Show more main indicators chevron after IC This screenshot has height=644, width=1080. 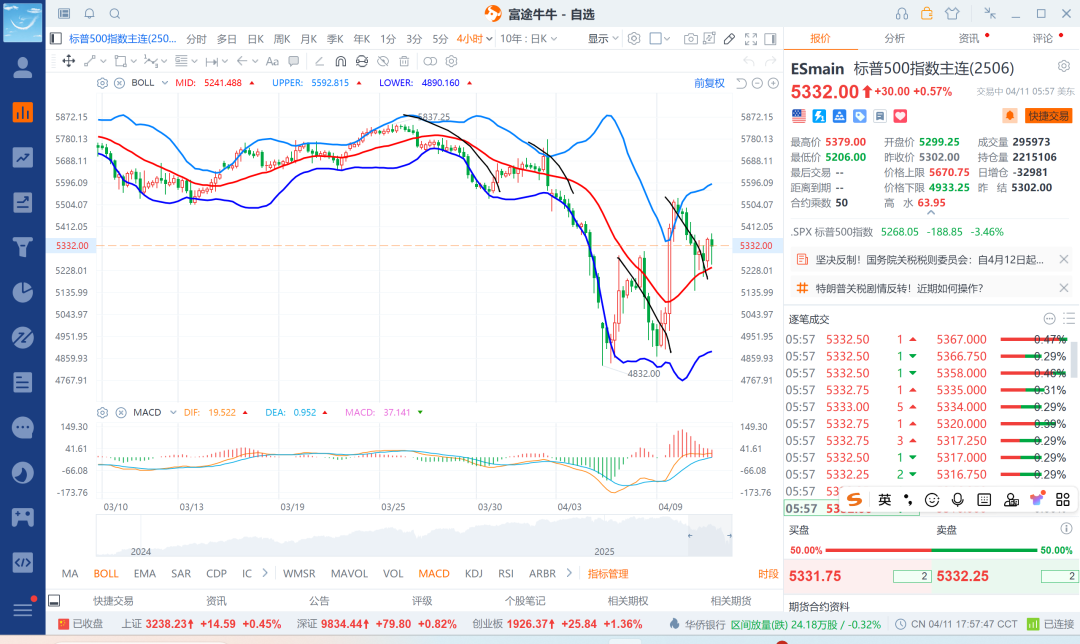pos(265,573)
